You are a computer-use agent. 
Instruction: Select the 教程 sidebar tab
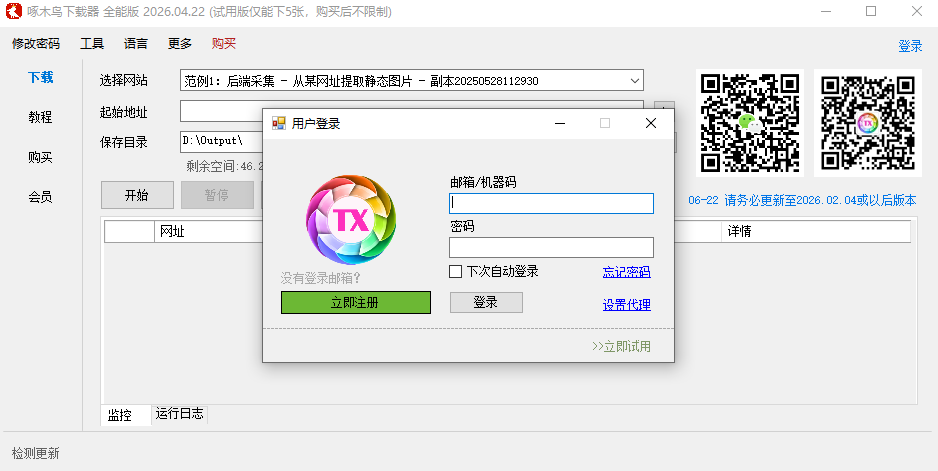coord(41,117)
